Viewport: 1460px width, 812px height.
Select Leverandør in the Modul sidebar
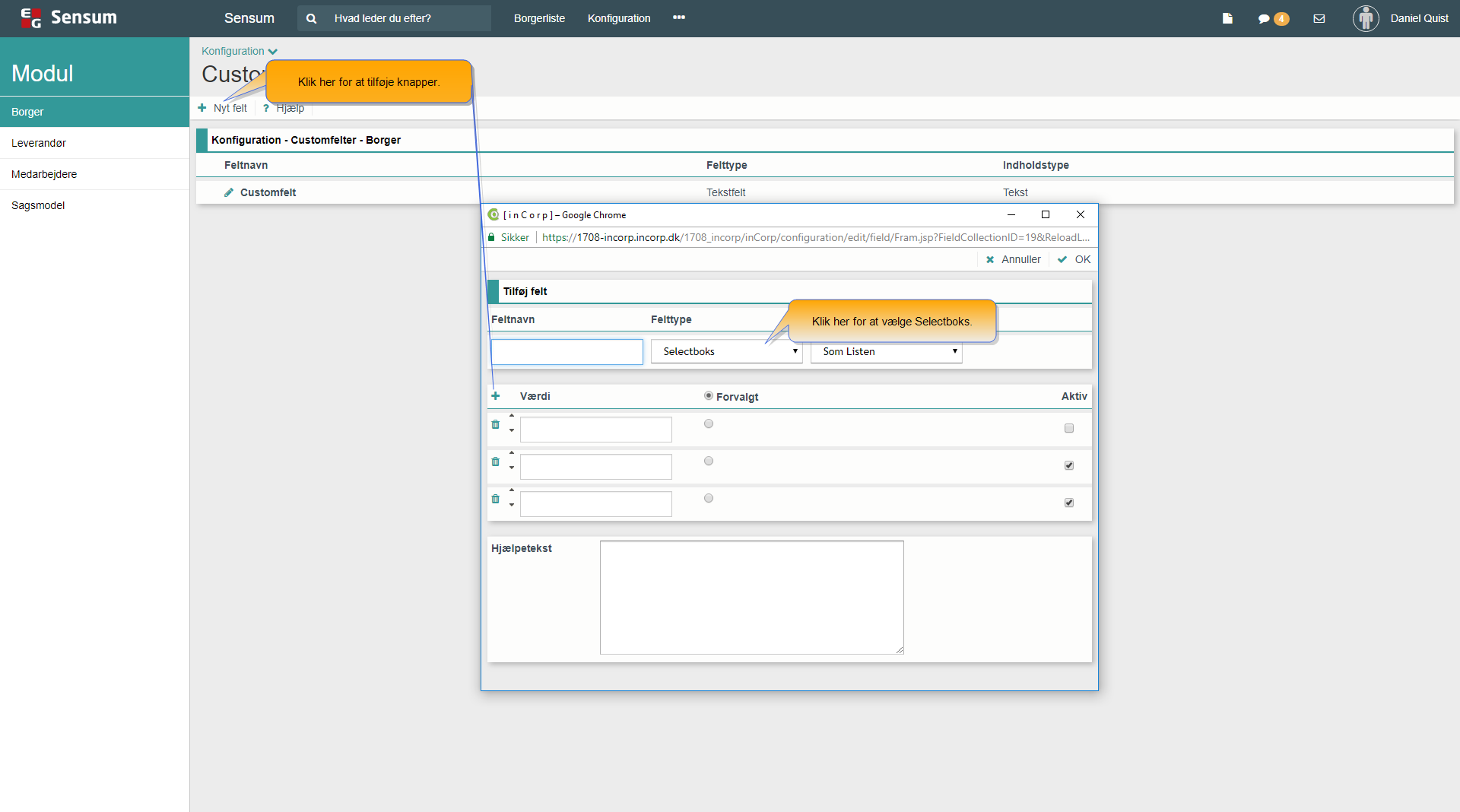click(39, 143)
